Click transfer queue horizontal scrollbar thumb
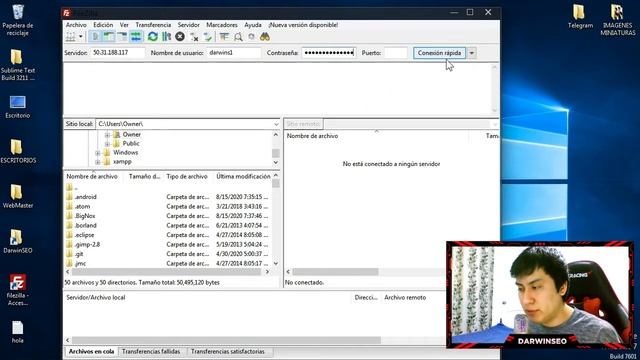The height and width of the screenshot is (360, 640). tap(226, 340)
